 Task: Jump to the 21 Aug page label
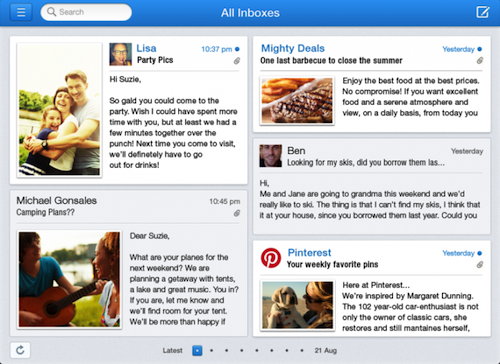[x=326, y=350]
